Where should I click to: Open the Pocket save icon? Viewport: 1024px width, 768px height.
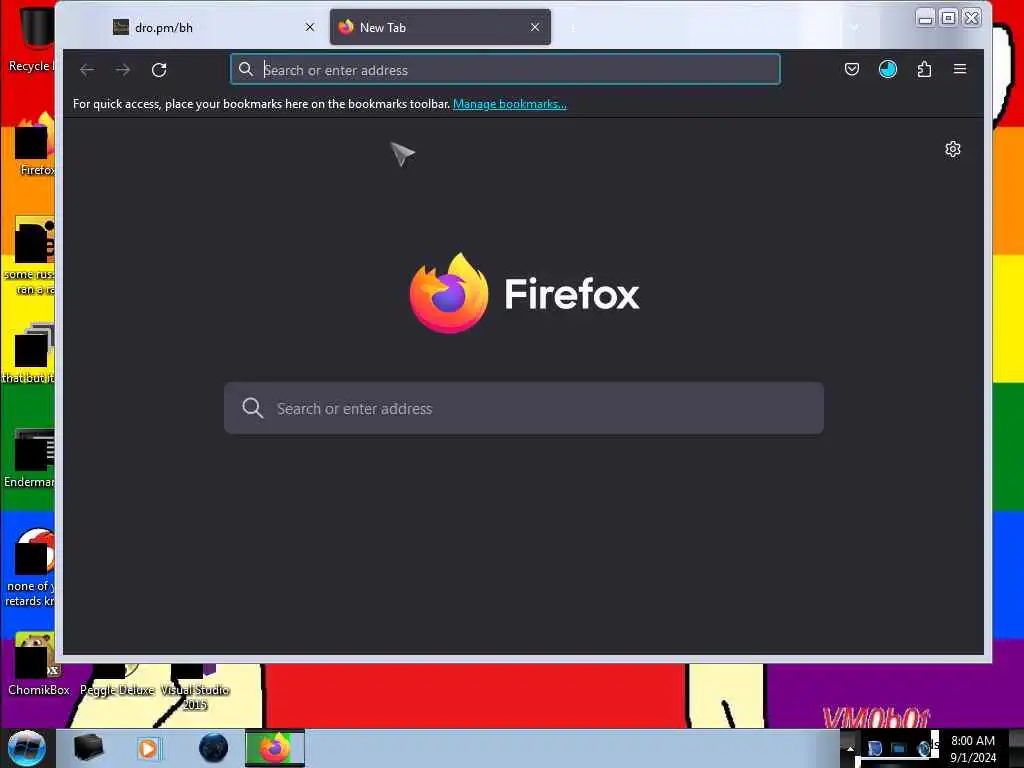(852, 69)
